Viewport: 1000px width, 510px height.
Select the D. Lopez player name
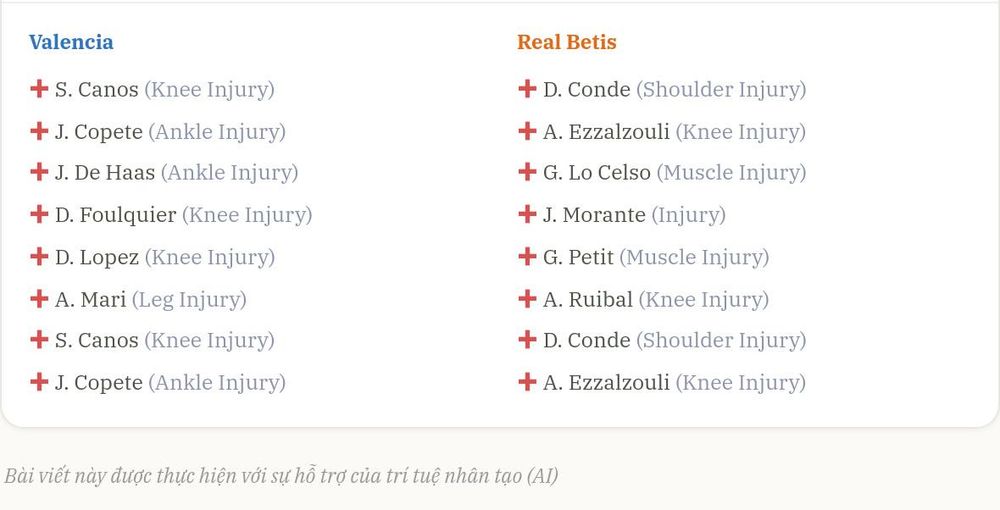point(97,258)
